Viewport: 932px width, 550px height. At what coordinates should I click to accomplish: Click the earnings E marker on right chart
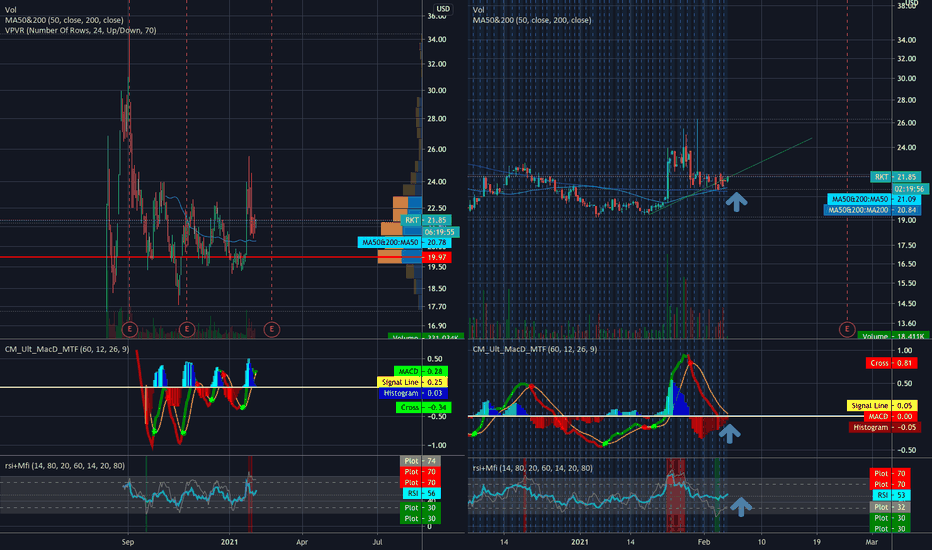tap(847, 329)
